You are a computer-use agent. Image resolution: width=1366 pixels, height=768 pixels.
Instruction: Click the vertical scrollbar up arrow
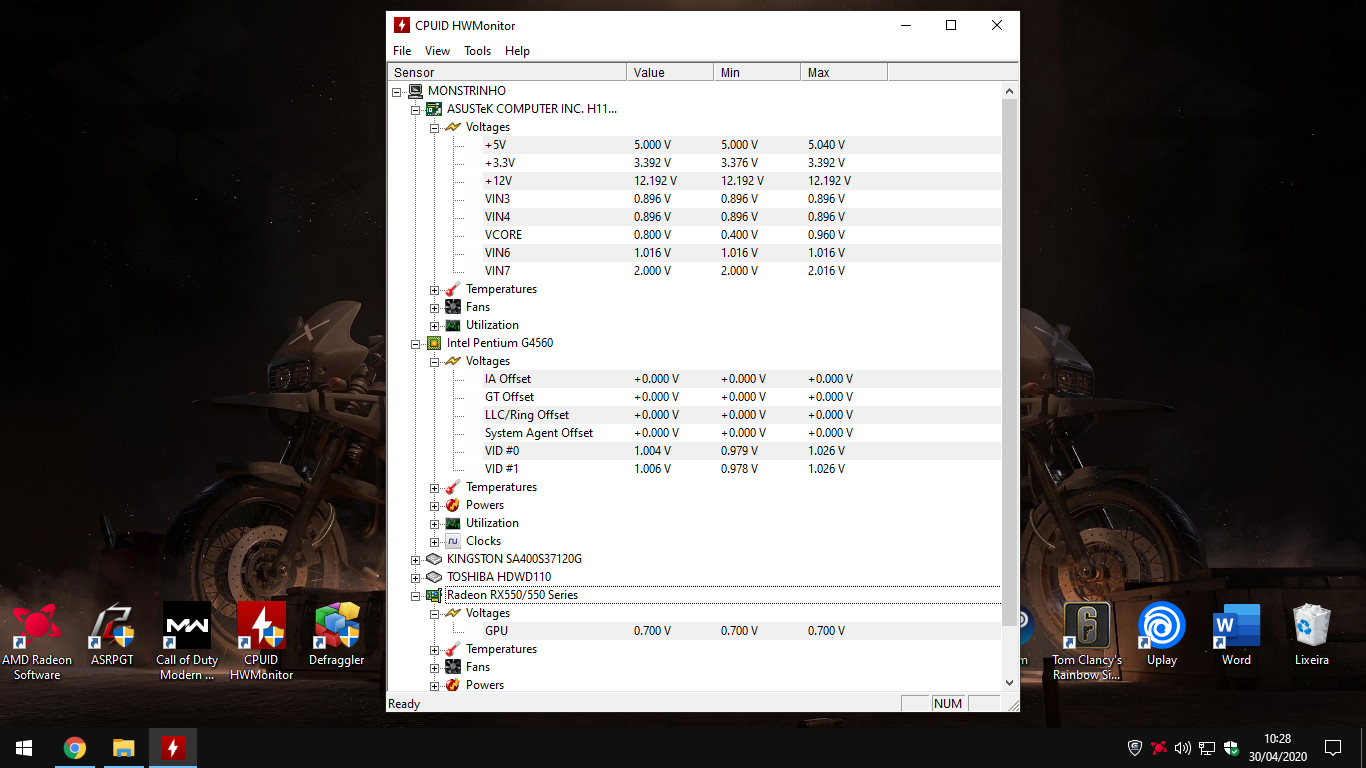tap(1009, 91)
